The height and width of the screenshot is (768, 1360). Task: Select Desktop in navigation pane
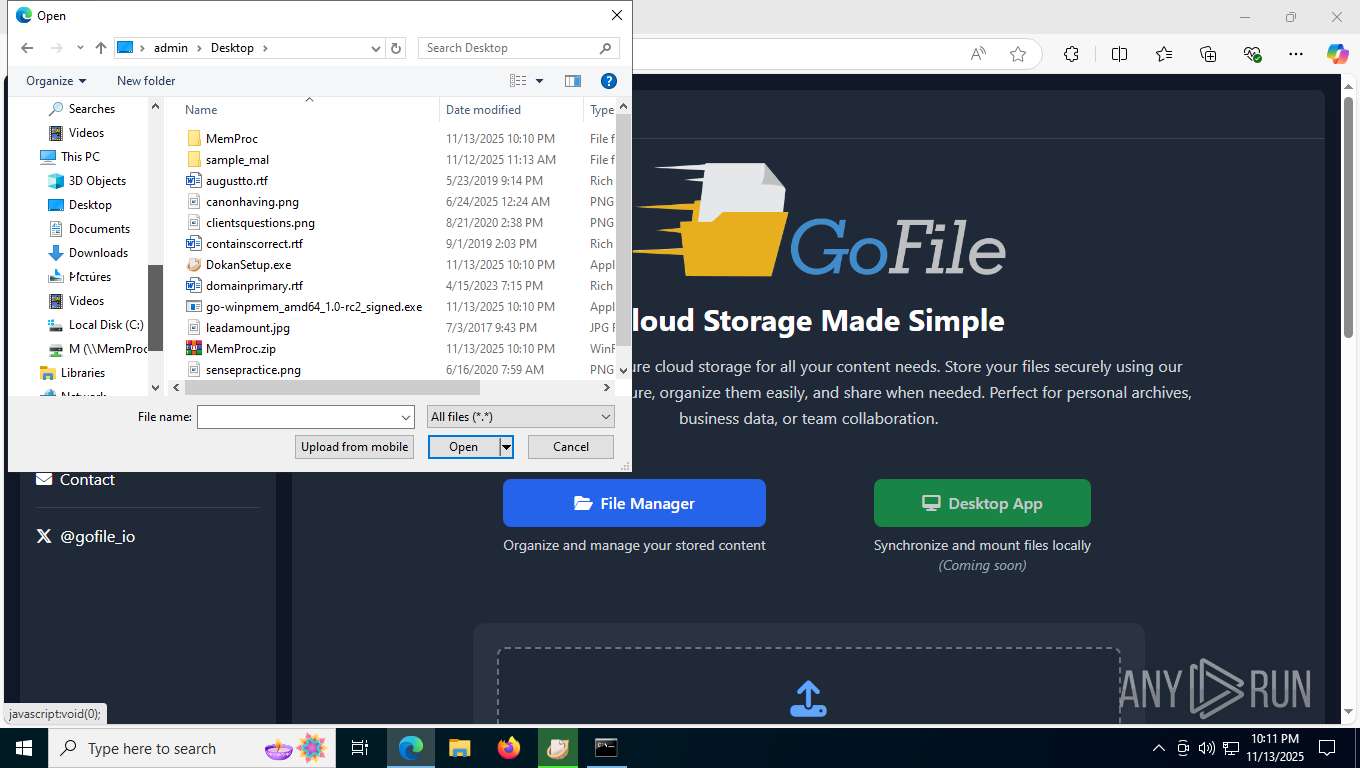(x=90, y=205)
